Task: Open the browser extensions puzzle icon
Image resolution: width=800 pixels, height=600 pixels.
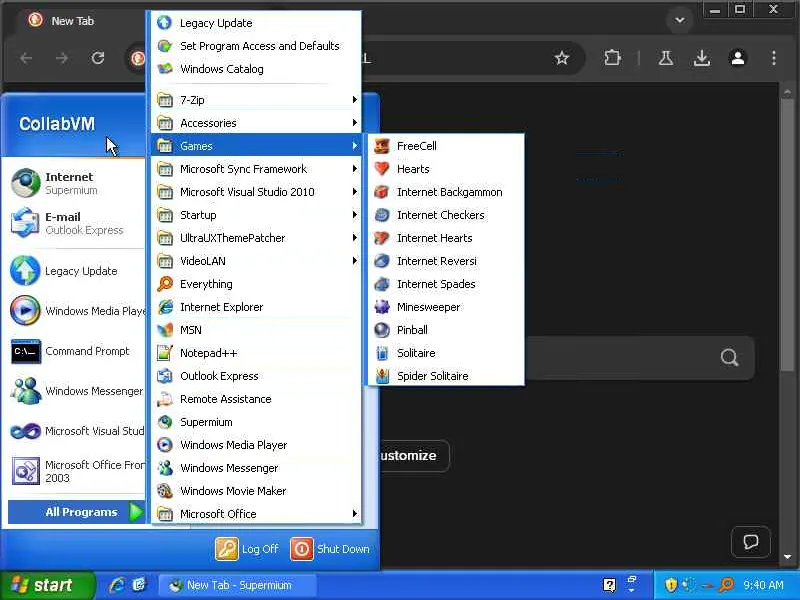Action: 612,58
